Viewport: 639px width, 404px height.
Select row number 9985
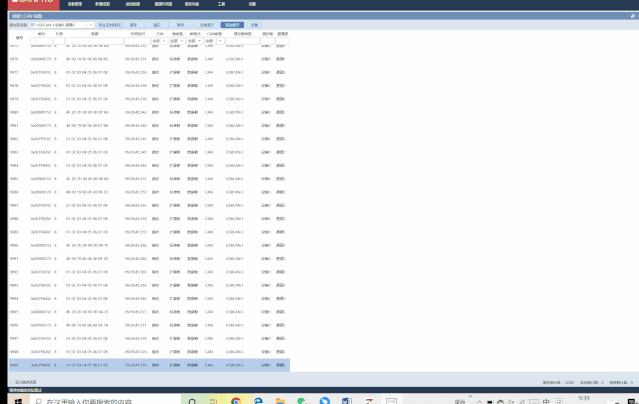click(149, 179)
